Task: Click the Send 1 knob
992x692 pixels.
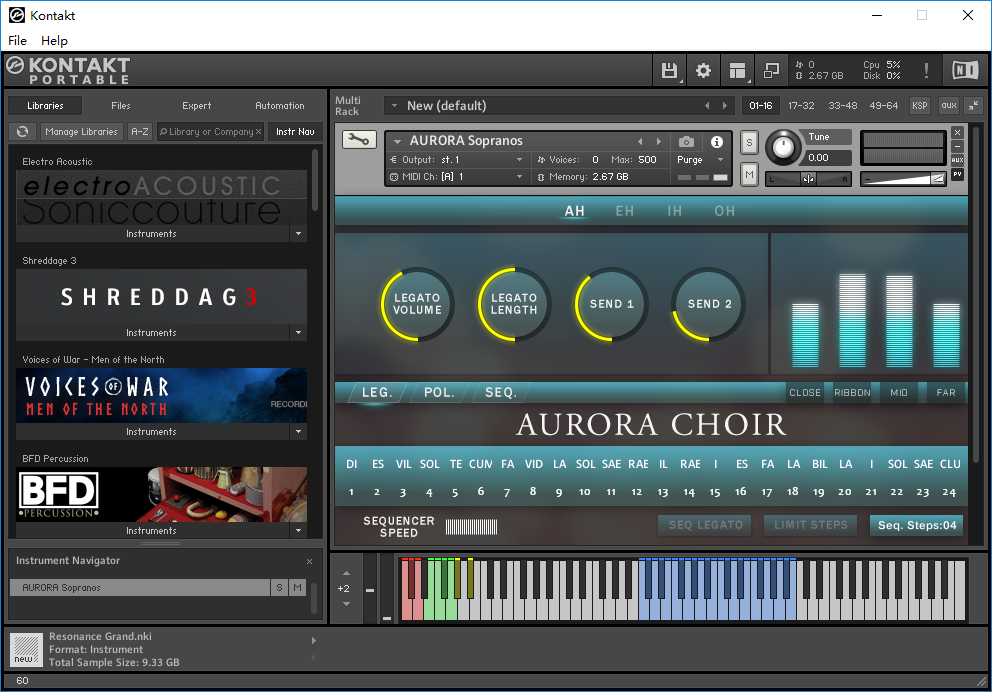Action: click(611, 304)
